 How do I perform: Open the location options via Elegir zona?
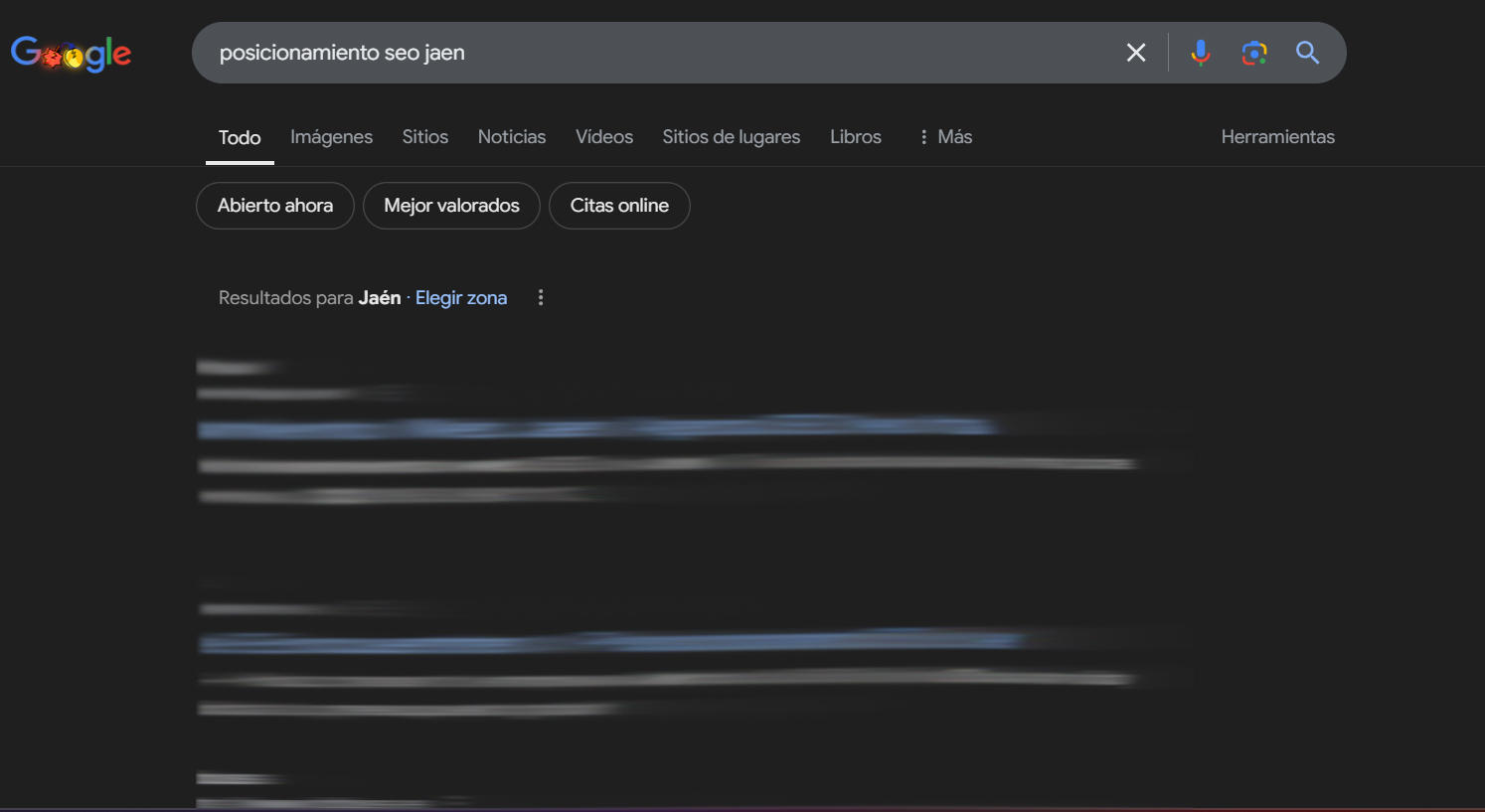(461, 297)
